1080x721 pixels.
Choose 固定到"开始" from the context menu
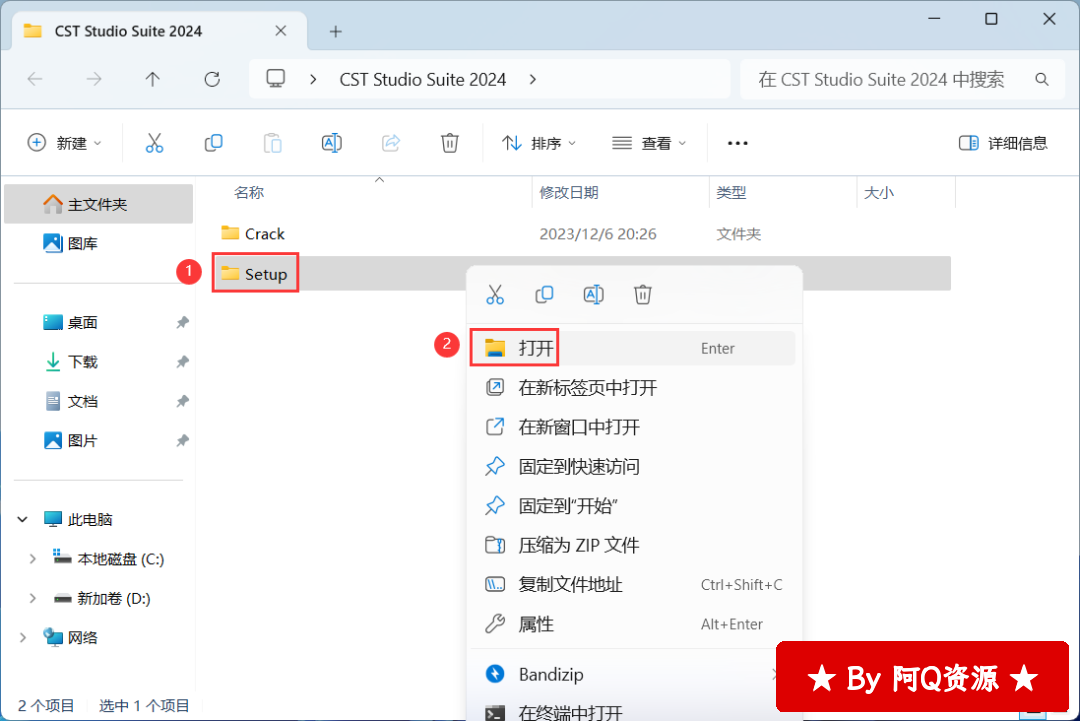[632, 506]
